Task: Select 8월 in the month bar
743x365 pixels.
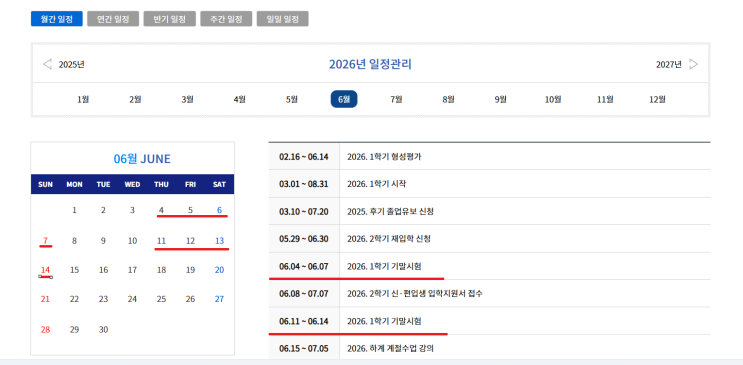Action: point(448,100)
